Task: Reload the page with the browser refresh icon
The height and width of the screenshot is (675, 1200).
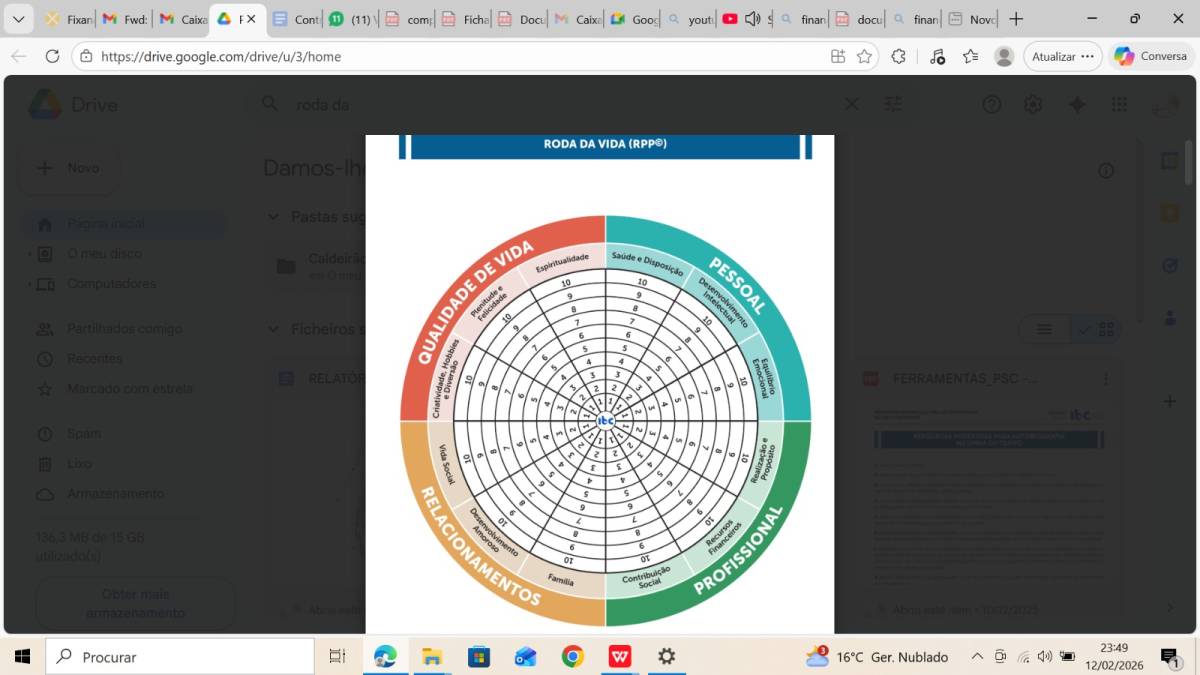Action: tap(52, 57)
